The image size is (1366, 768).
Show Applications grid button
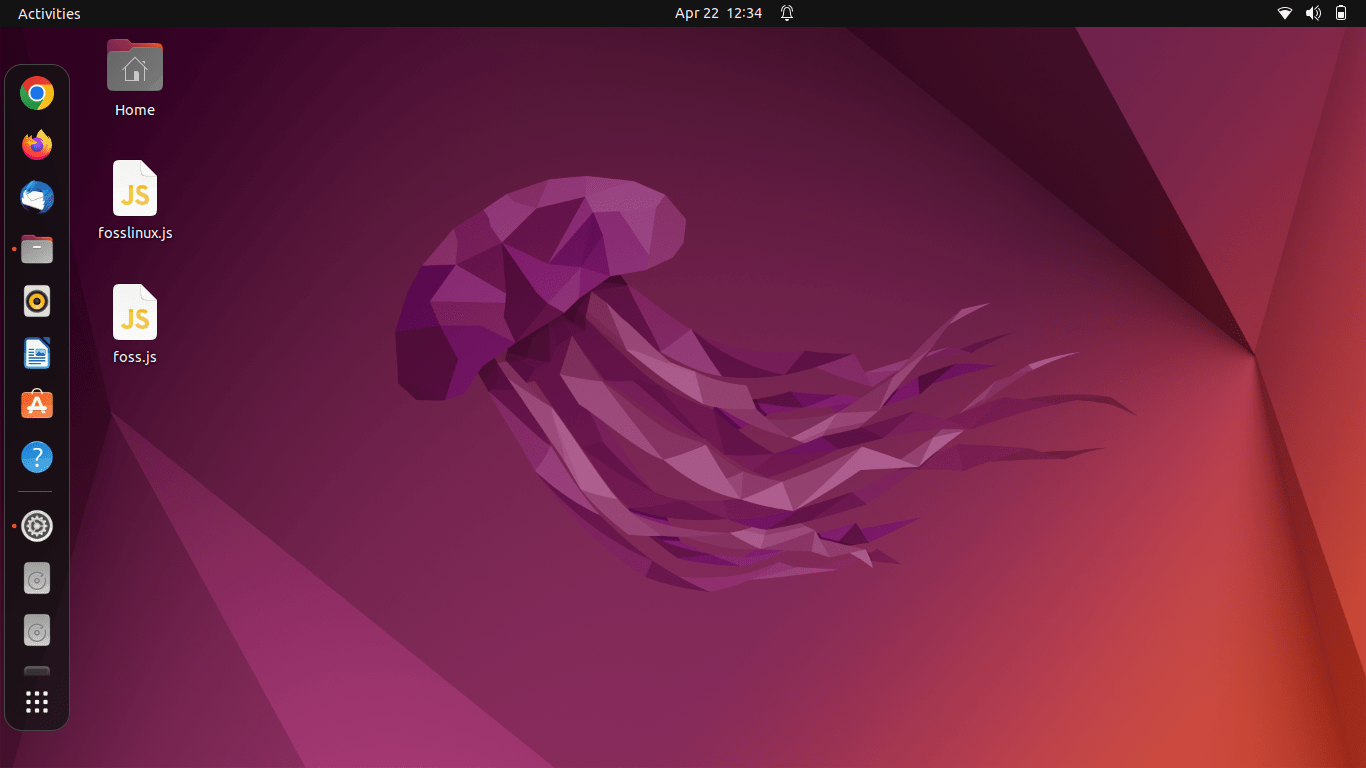click(x=37, y=702)
